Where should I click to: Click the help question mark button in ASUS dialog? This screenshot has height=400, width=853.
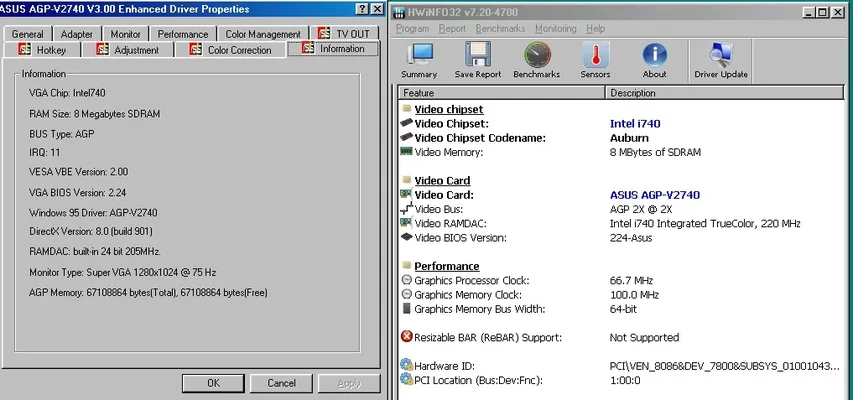click(x=362, y=9)
